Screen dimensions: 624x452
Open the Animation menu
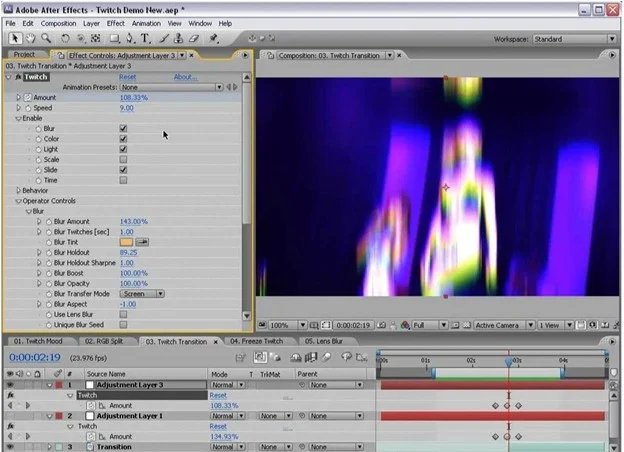tap(146, 23)
